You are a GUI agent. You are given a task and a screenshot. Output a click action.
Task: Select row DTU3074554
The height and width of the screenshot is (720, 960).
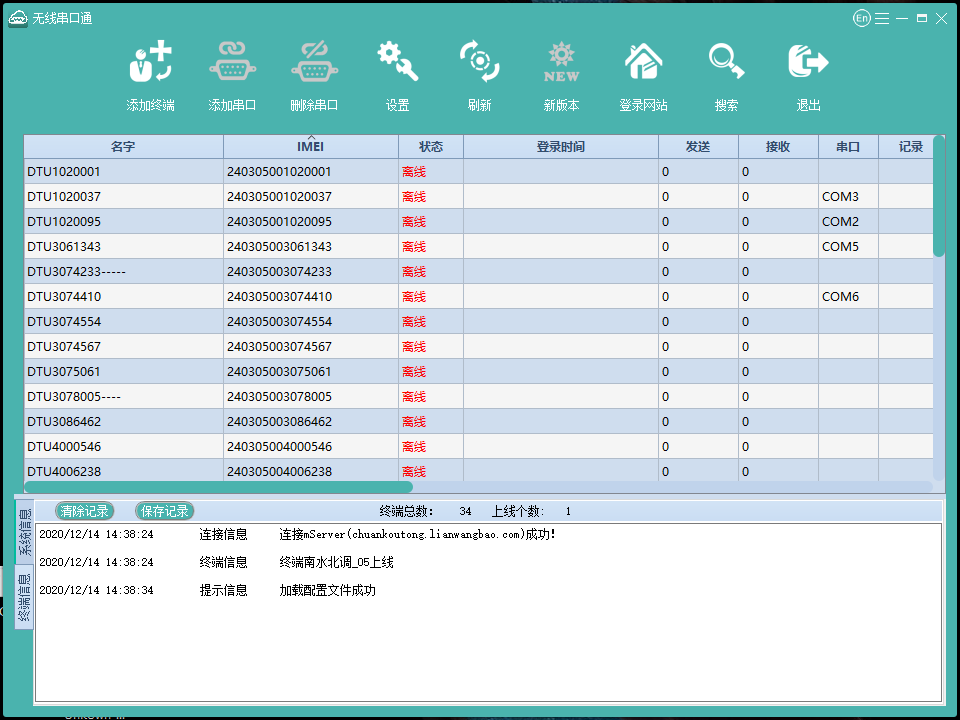pos(479,321)
